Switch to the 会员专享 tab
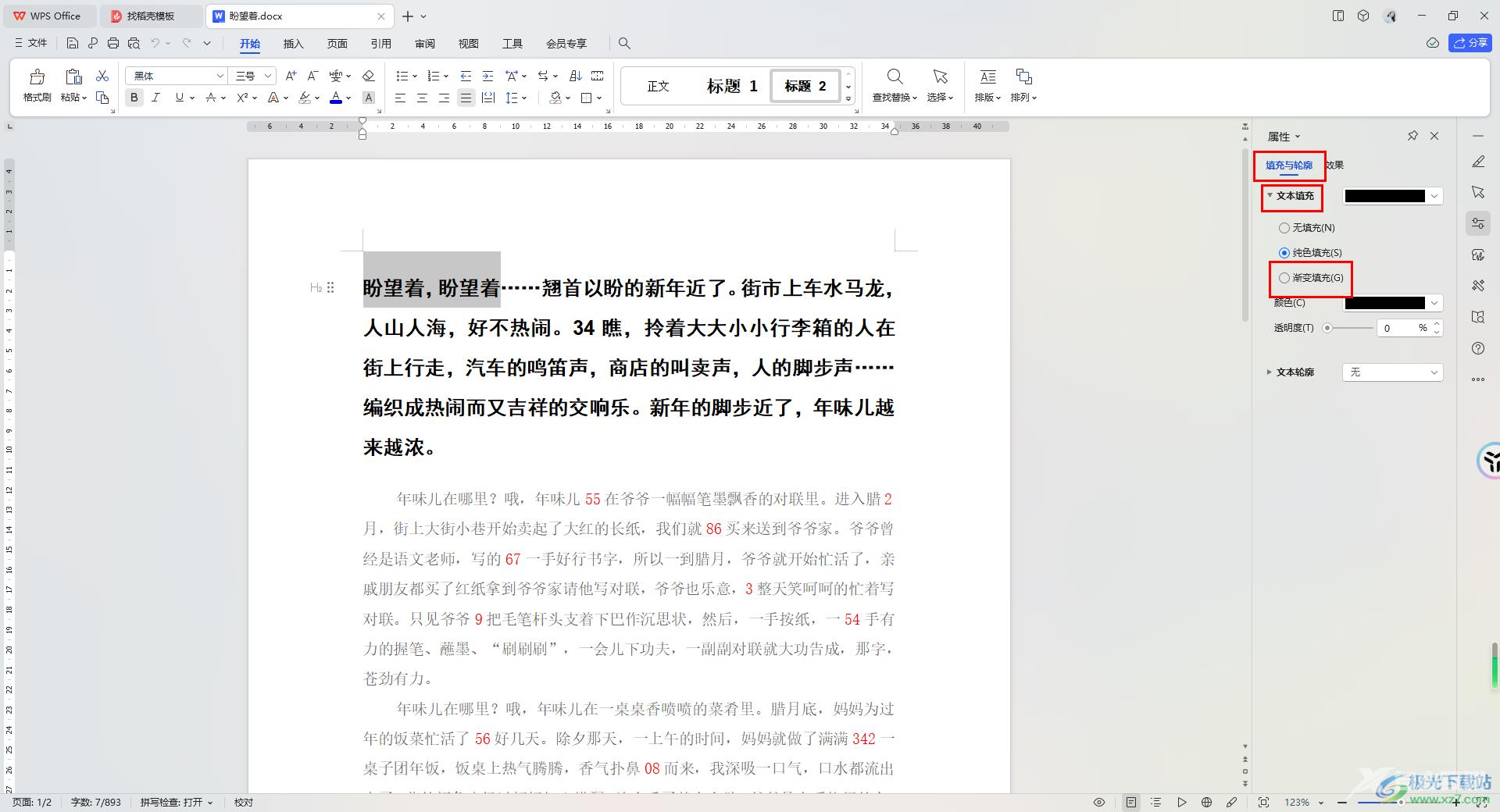Screen dimensions: 1500x812 (566, 44)
